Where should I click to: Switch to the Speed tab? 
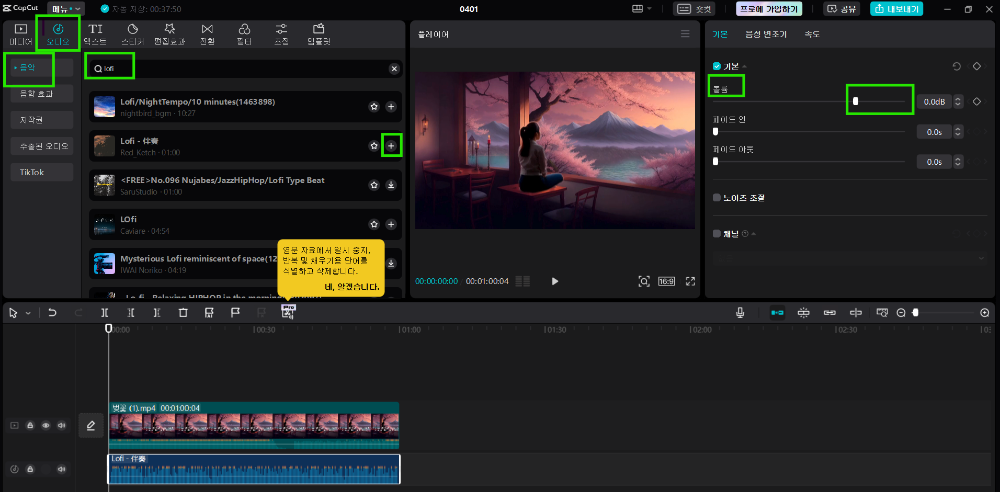[812, 34]
